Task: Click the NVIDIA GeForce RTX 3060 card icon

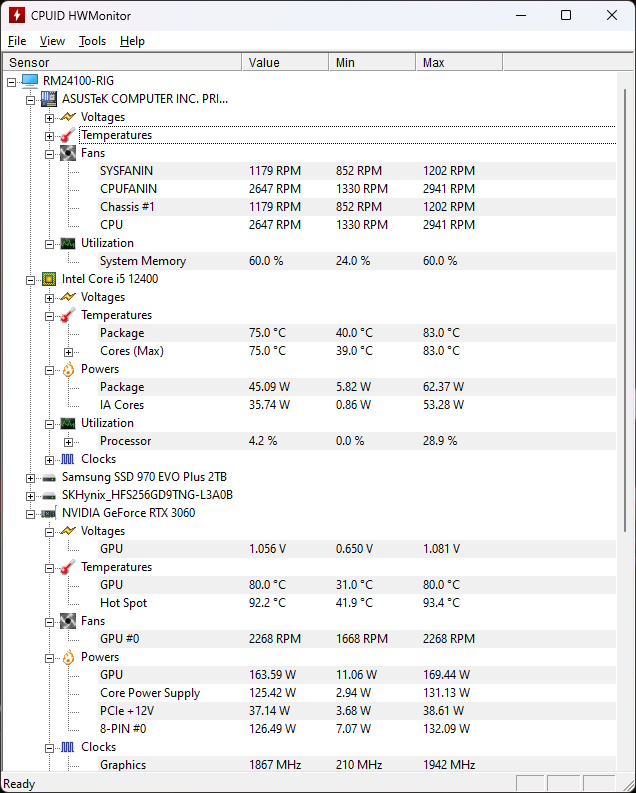Action: pyautogui.click(x=49, y=513)
